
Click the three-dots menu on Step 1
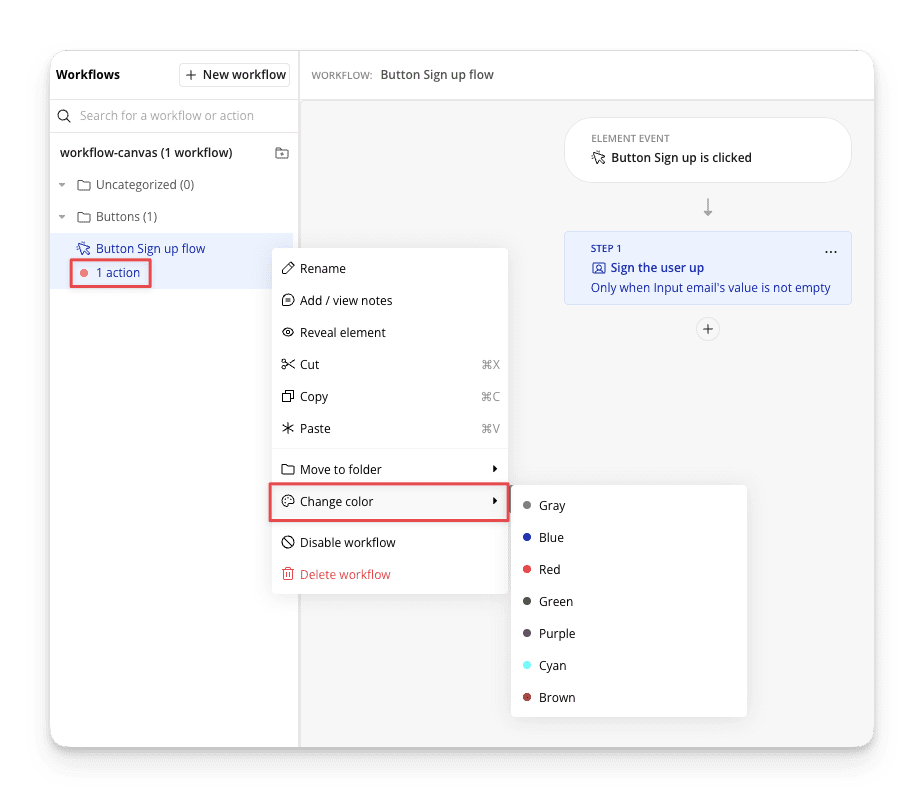pyautogui.click(x=830, y=252)
